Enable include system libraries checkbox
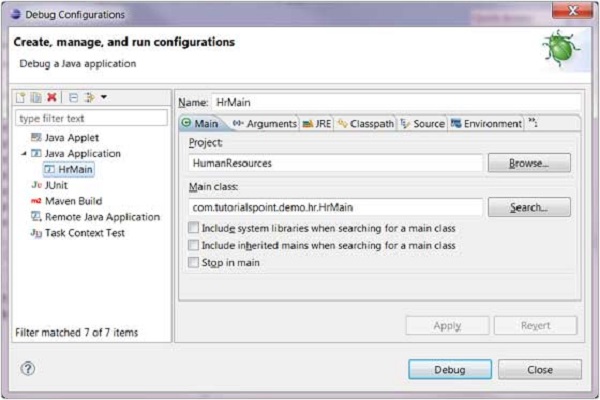600x400 pixels. click(194, 228)
